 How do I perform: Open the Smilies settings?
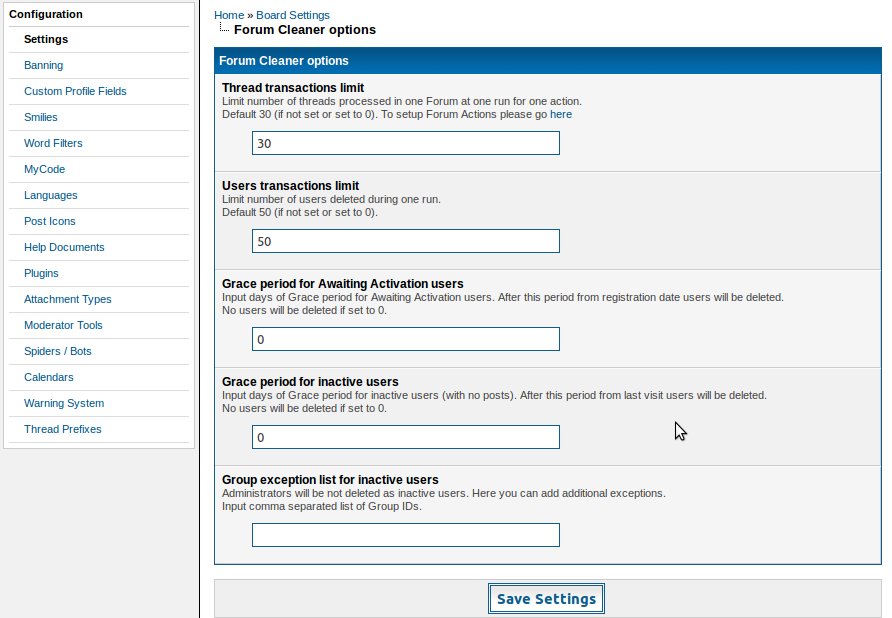click(41, 117)
